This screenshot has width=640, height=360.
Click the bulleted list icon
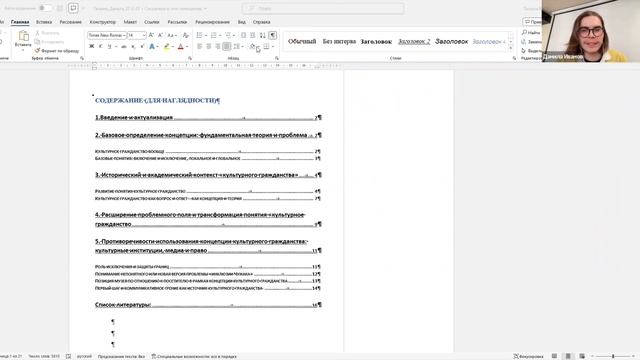tap(199, 36)
